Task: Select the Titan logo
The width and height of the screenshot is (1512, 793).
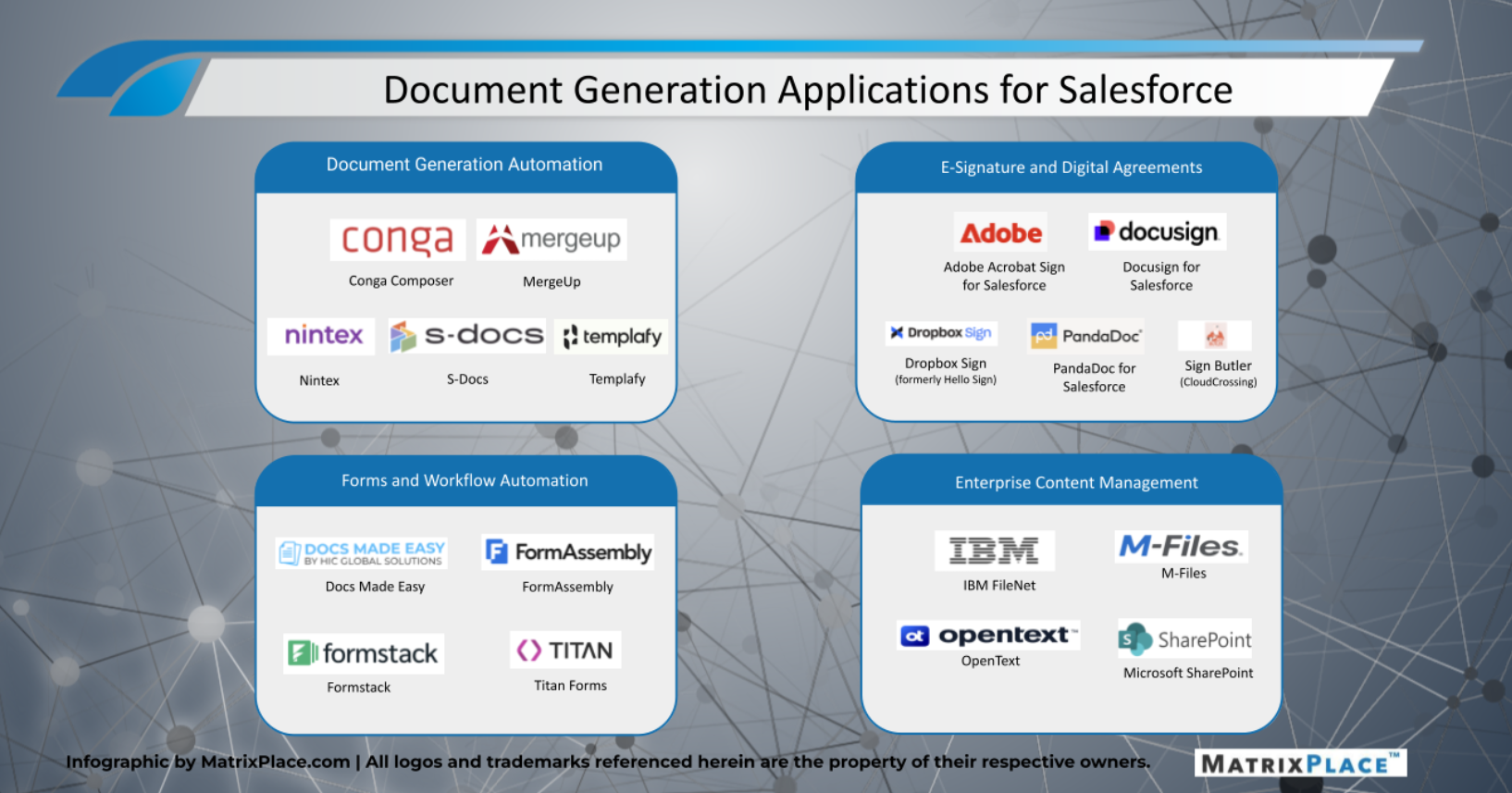Action: [565, 650]
